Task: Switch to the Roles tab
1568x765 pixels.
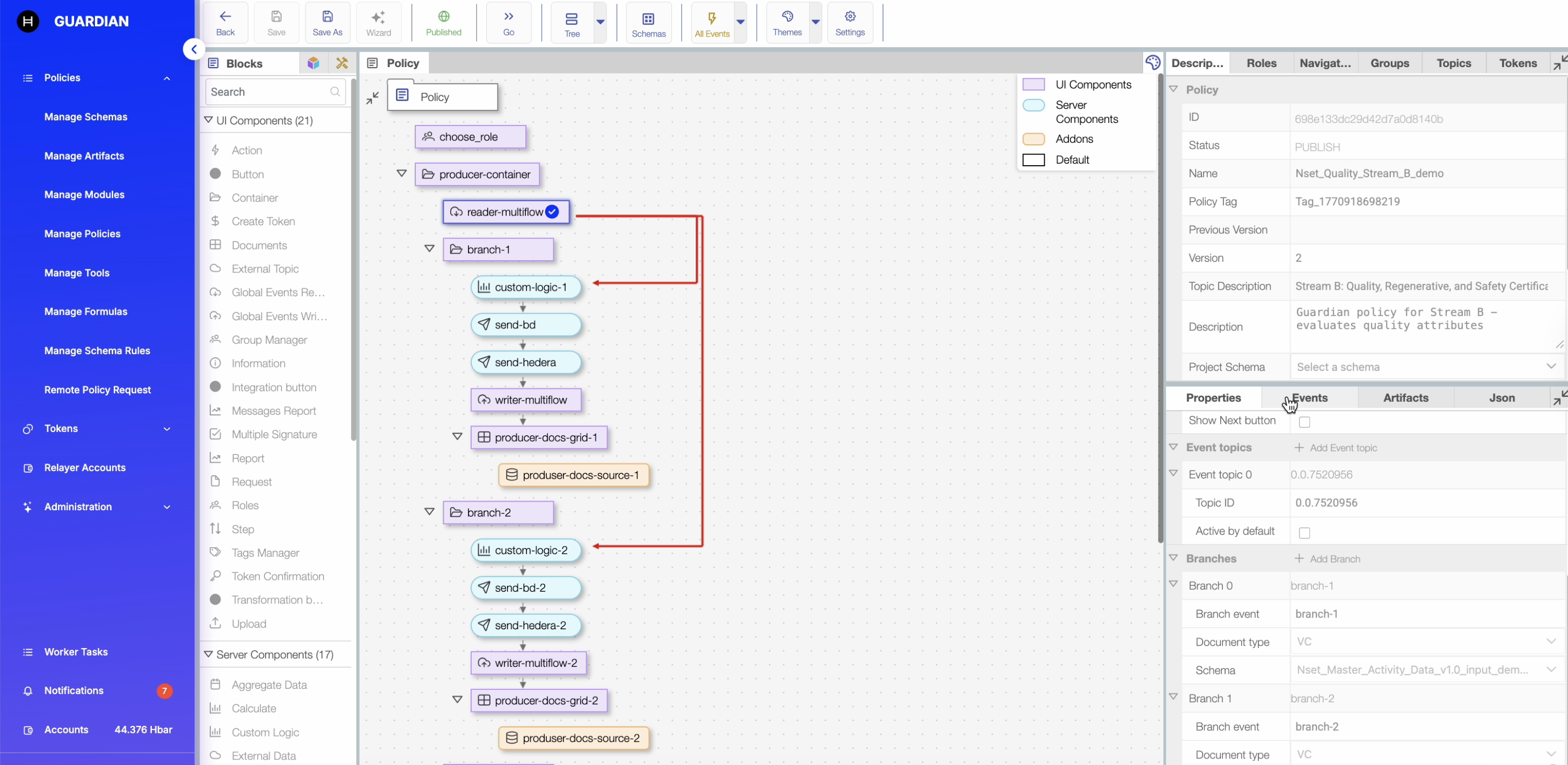Action: click(1261, 63)
